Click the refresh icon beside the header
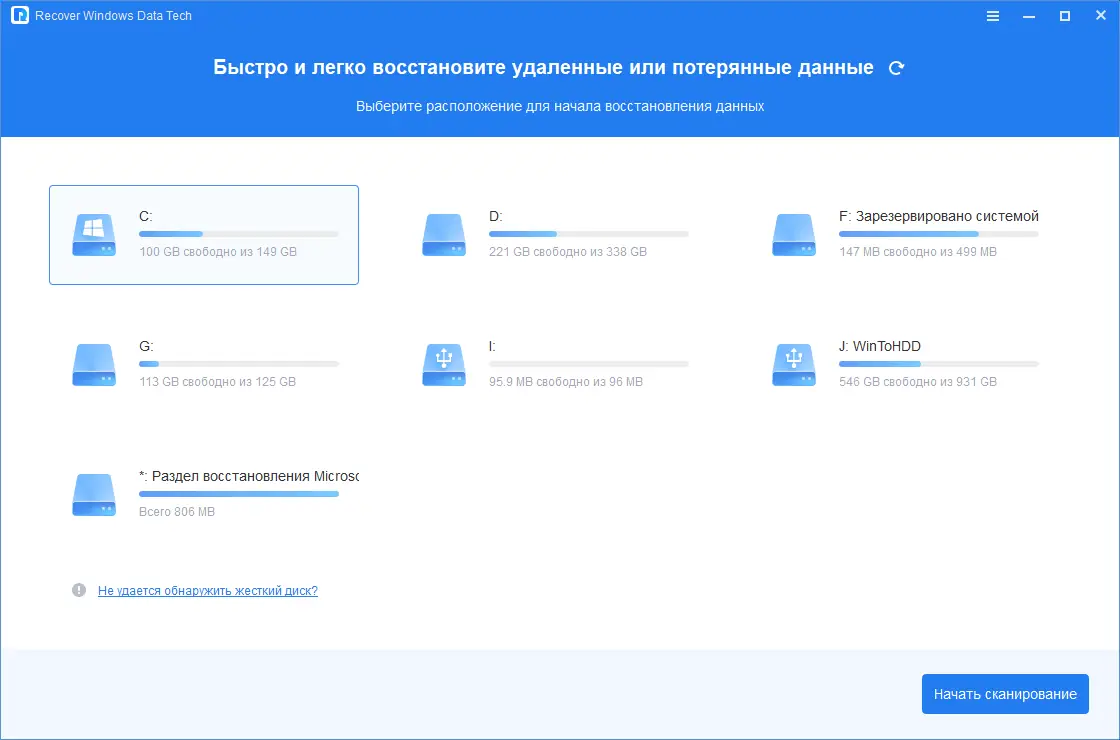Screen dimensions: 1120x740 click(896, 67)
